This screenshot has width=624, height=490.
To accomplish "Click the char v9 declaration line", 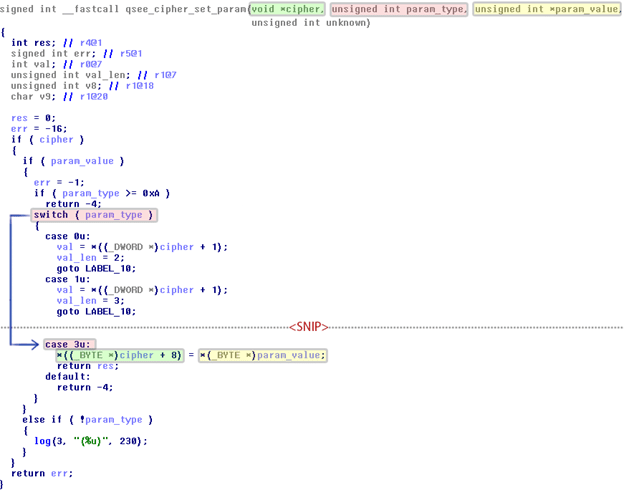I will 31,96.
